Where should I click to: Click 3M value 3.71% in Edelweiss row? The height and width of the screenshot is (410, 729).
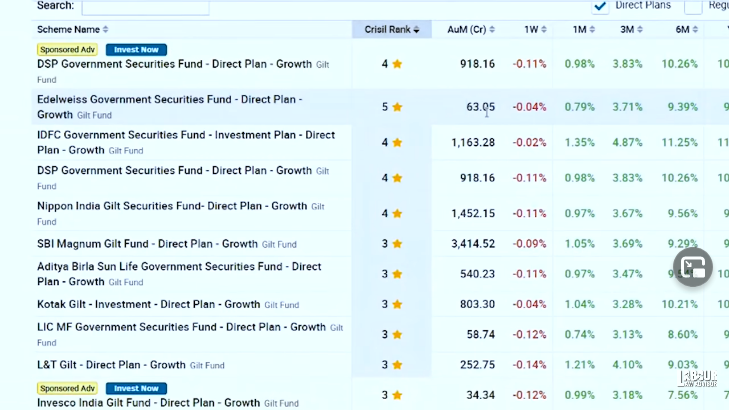click(627, 107)
